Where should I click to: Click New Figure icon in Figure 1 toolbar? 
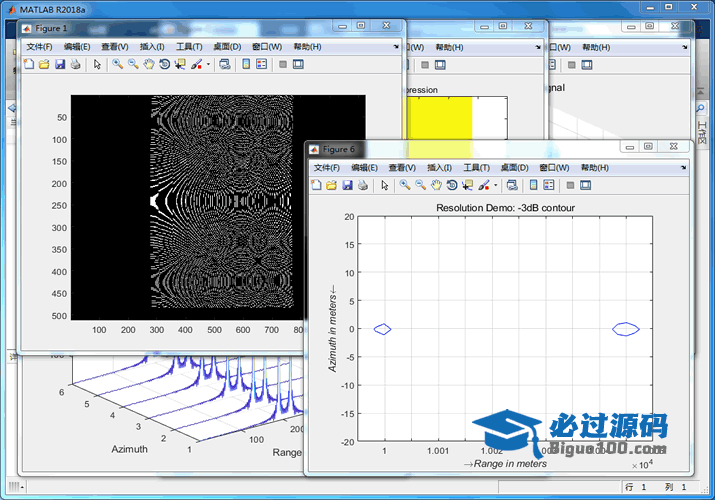(x=29, y=64)
